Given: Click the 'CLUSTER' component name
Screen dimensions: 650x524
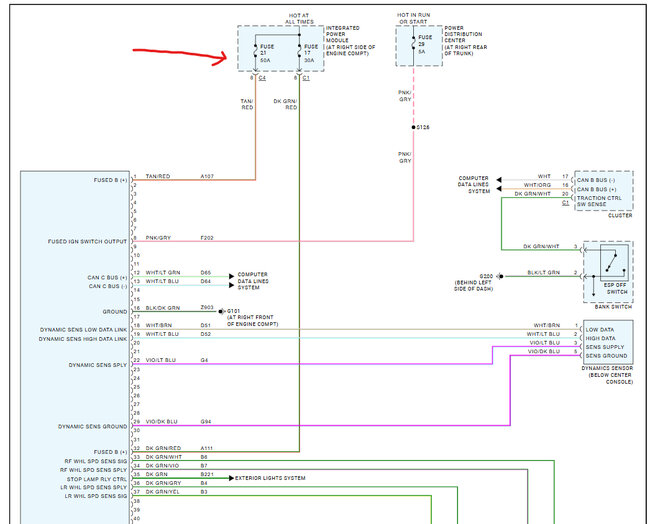Looking at the screenshot, I should pyautogui.click(x=620, y=215).
